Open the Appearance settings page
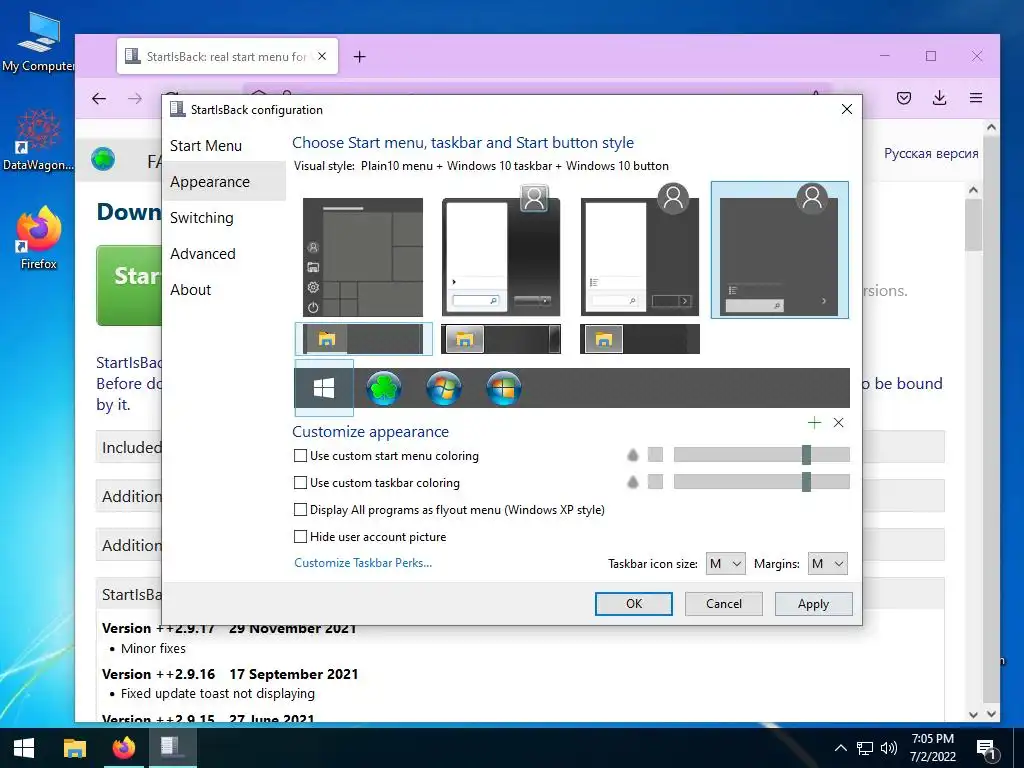The height and width of the screenshot is (768, 1024). [x=224, y=182]
